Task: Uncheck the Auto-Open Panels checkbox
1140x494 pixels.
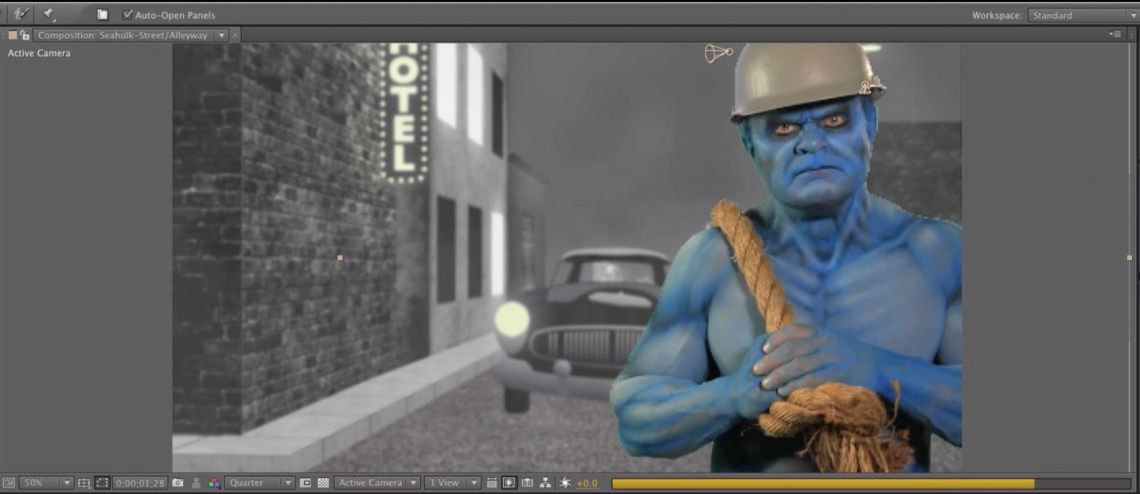Action: point(128,15)
